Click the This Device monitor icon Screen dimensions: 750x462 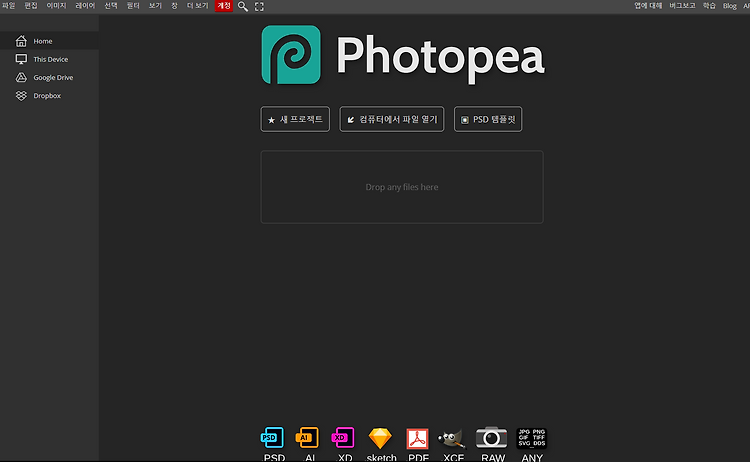(21, 59)
